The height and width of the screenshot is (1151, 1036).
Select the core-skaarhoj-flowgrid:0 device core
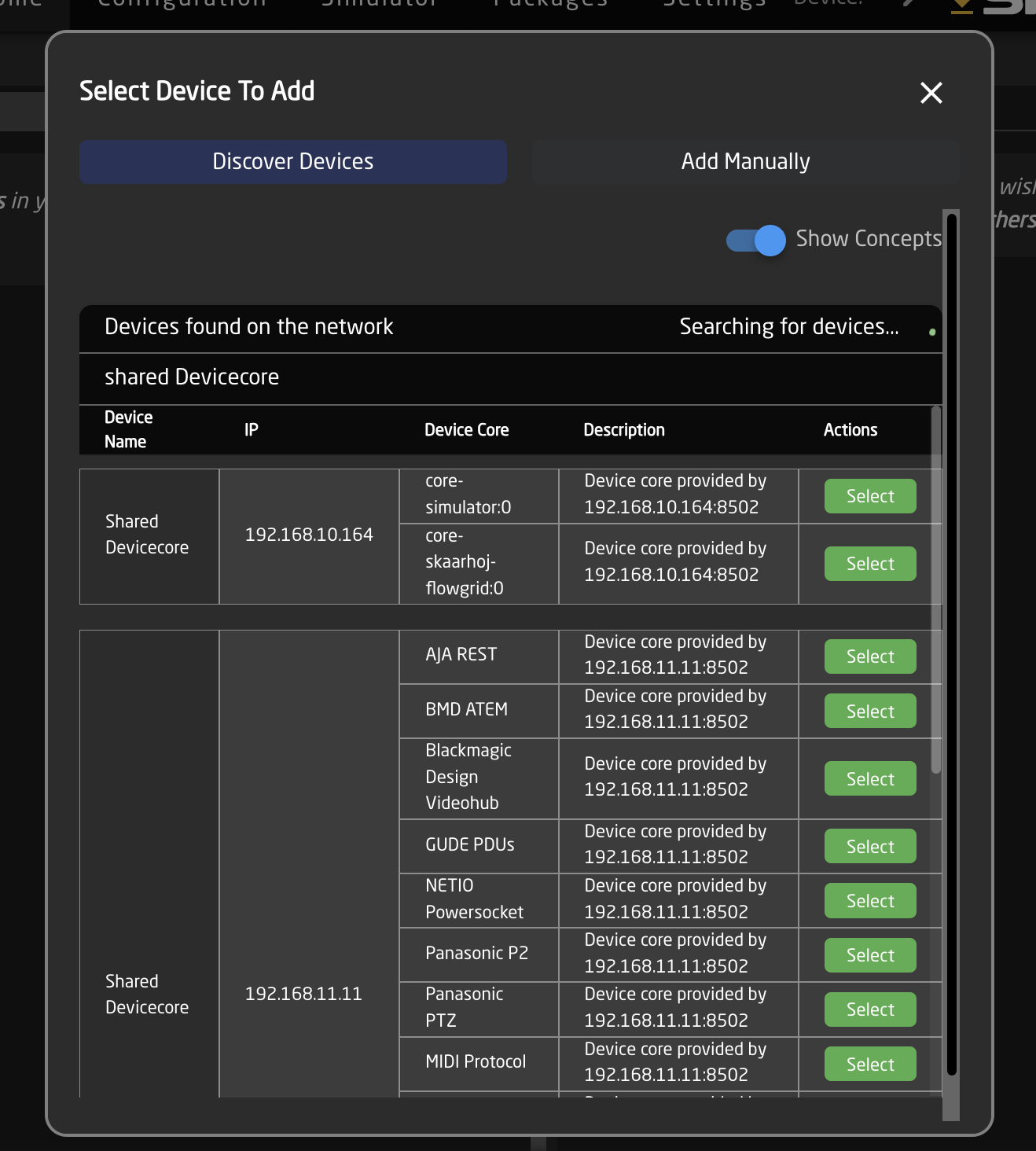[869, 564]
